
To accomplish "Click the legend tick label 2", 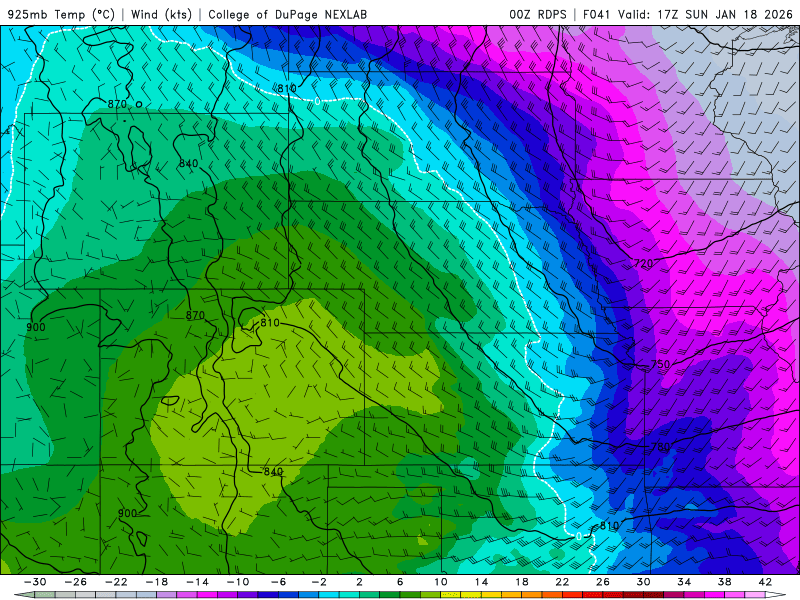I will point(360,582).
